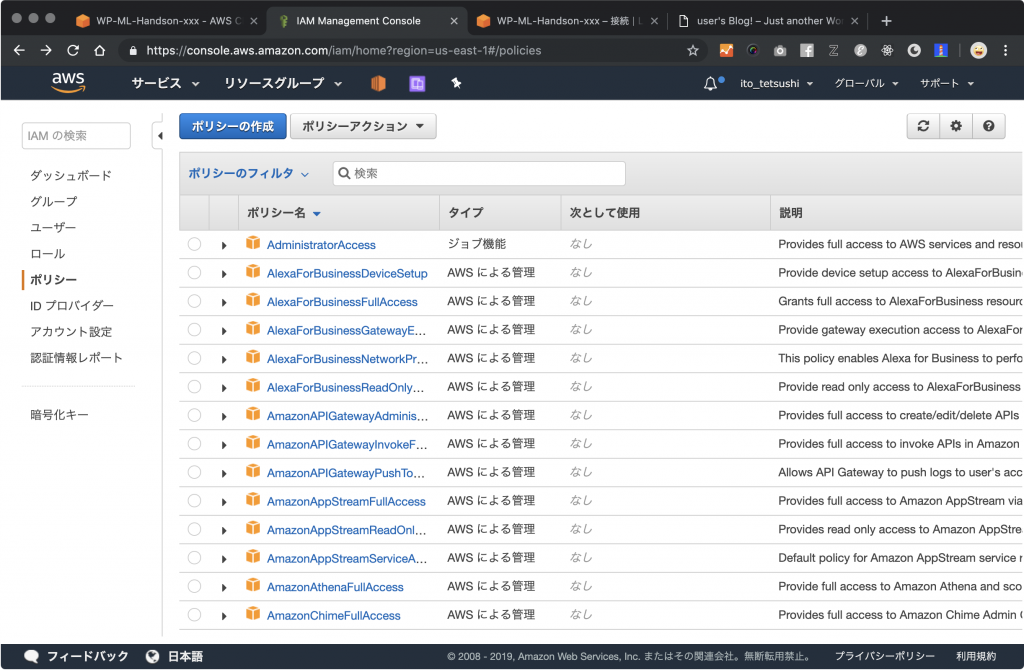Reload the browser page

[72, 50]
